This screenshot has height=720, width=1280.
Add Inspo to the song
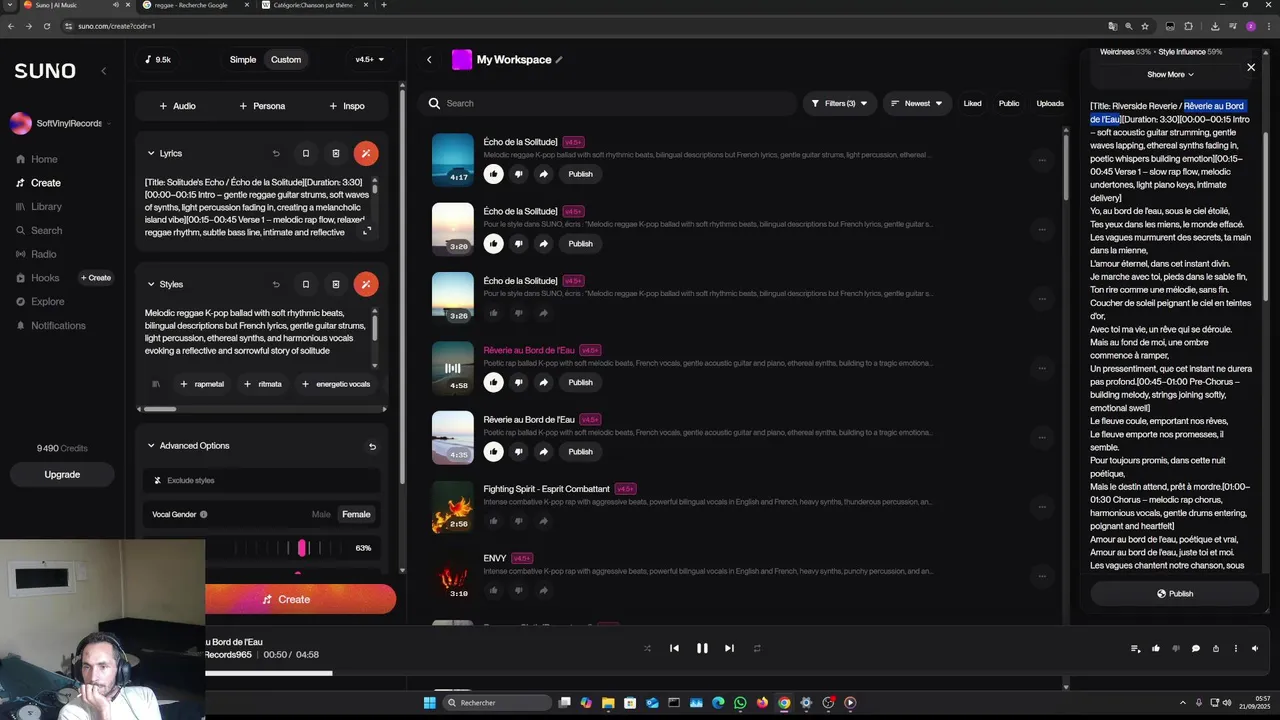pos(347,105)
